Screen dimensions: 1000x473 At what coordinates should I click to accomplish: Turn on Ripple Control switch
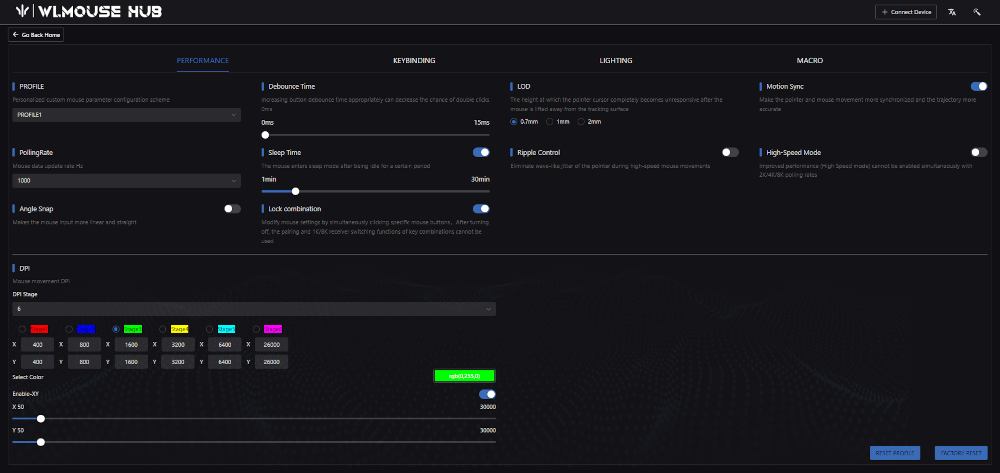tap(730, 152)
